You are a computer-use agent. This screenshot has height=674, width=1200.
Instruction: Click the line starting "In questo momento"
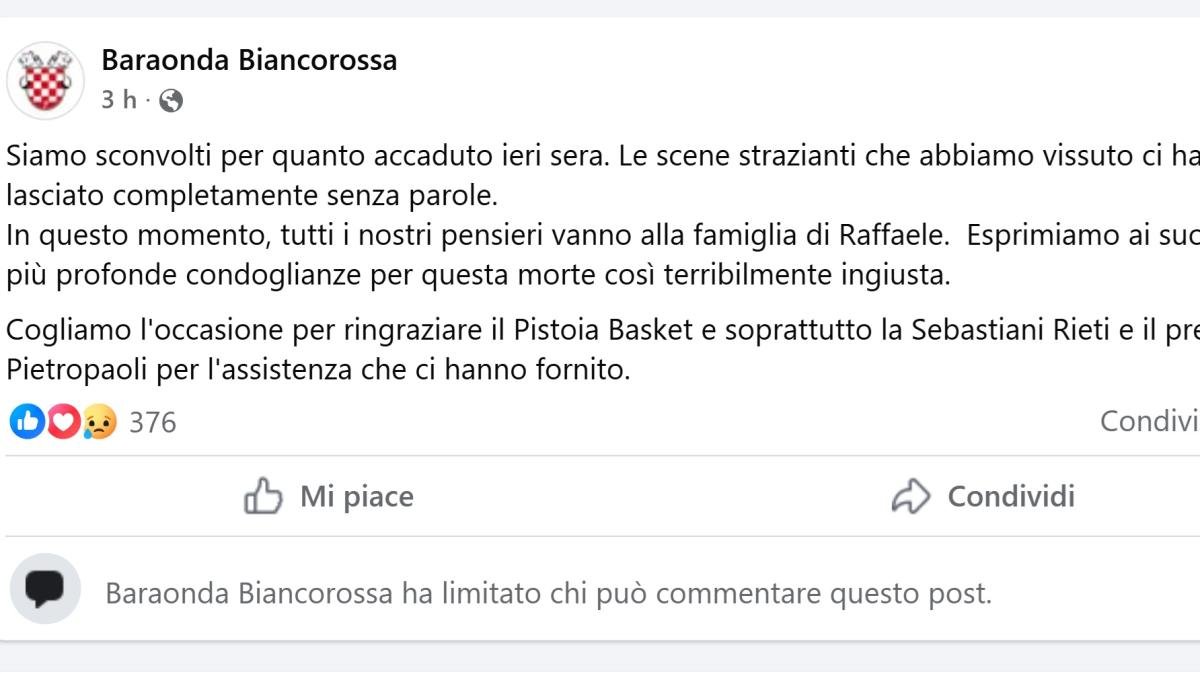pos(600,236)
